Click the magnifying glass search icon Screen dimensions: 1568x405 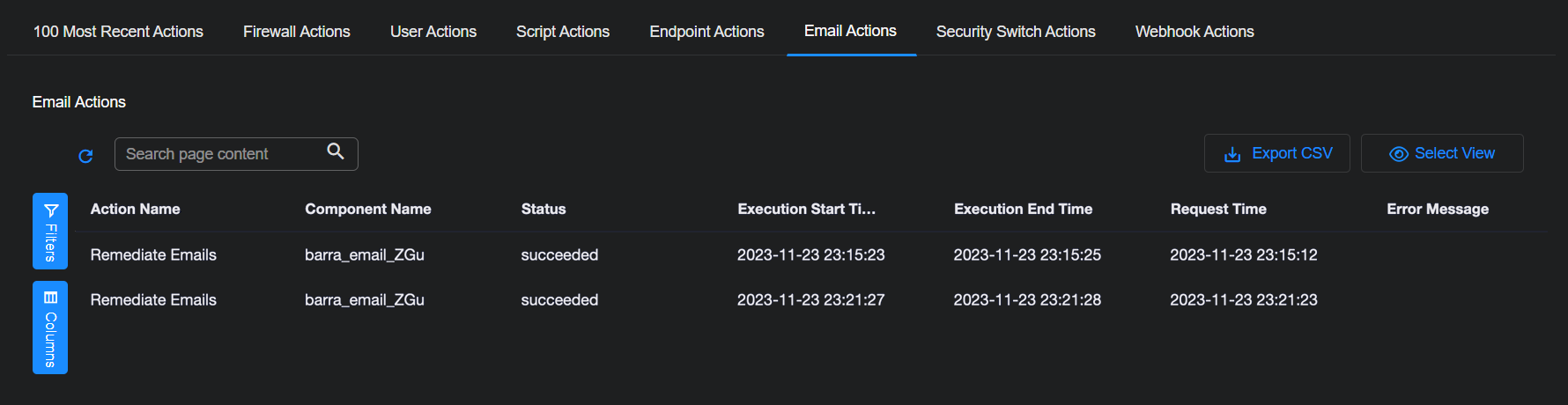click(335, 151)
